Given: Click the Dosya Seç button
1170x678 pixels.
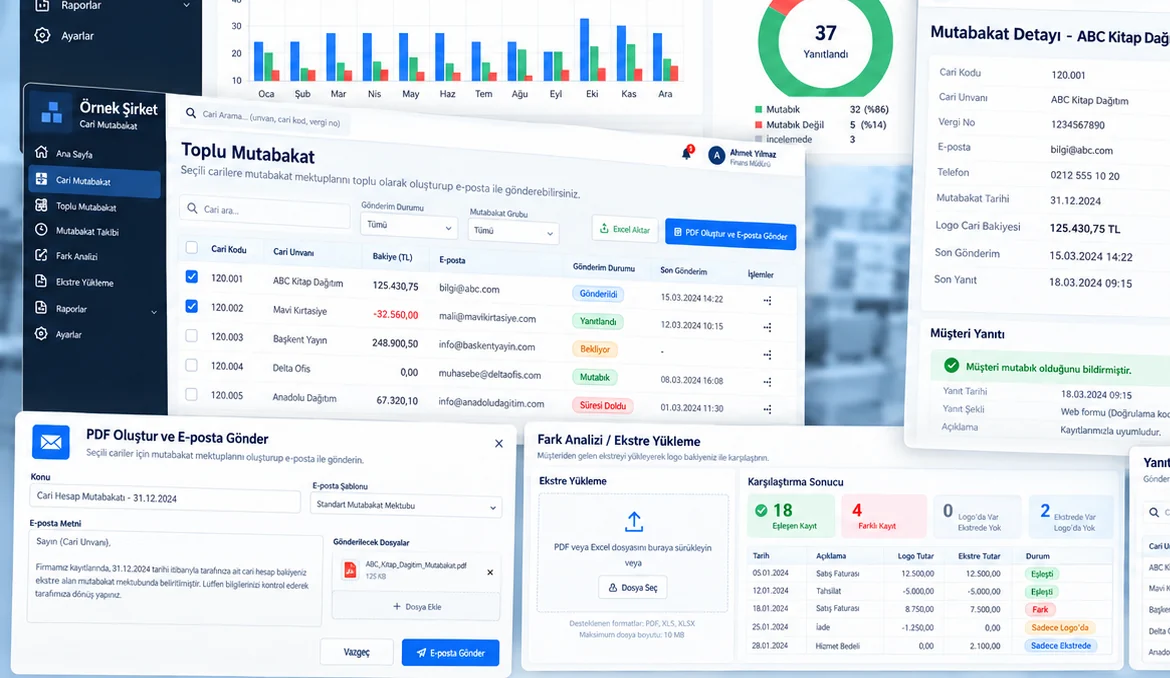Looking at the screenshot, I should coord(633,588).
